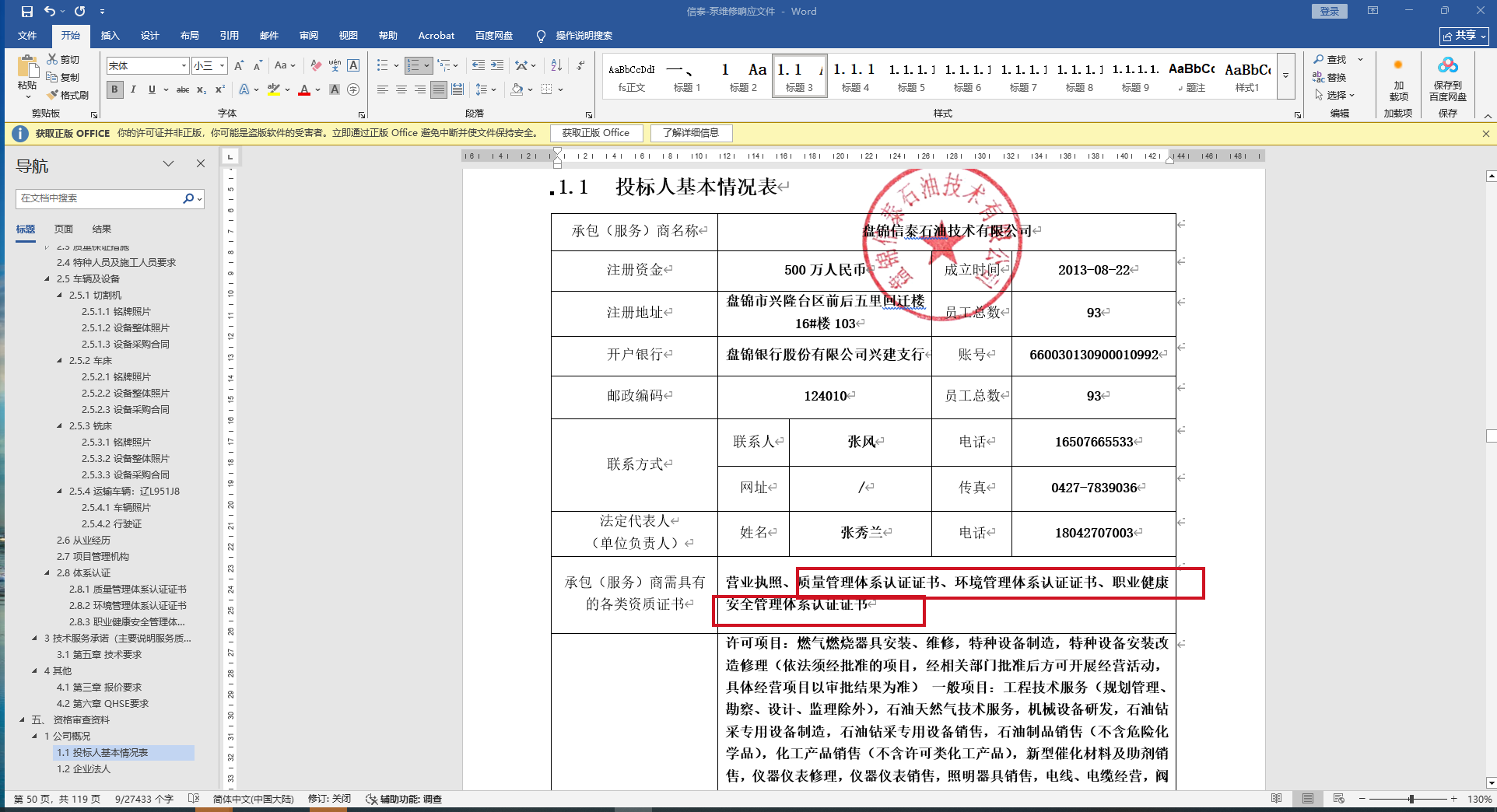
Task: Click 替换 in the editing group
Action: coord(1330,77)
